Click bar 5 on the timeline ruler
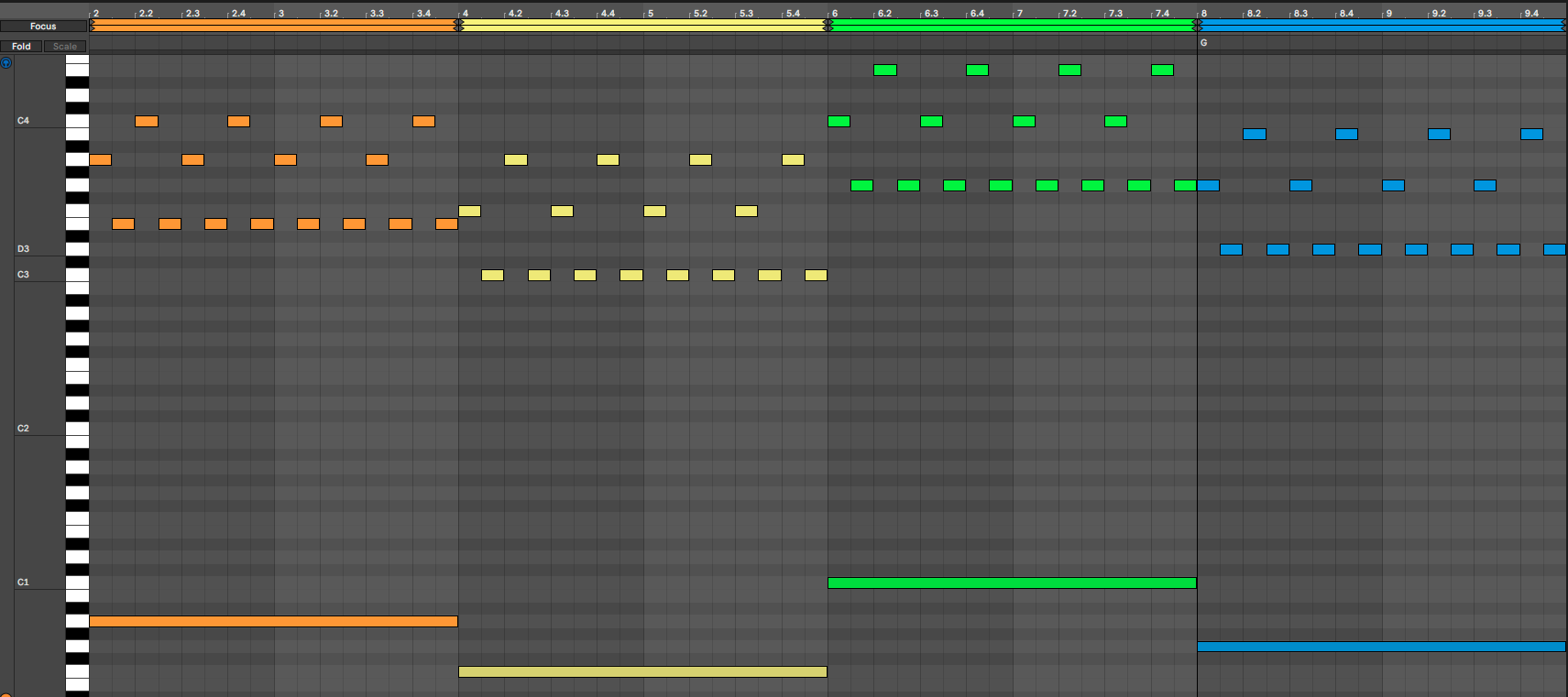Screen dimensions: 1568x697 (x=650, y=14)
